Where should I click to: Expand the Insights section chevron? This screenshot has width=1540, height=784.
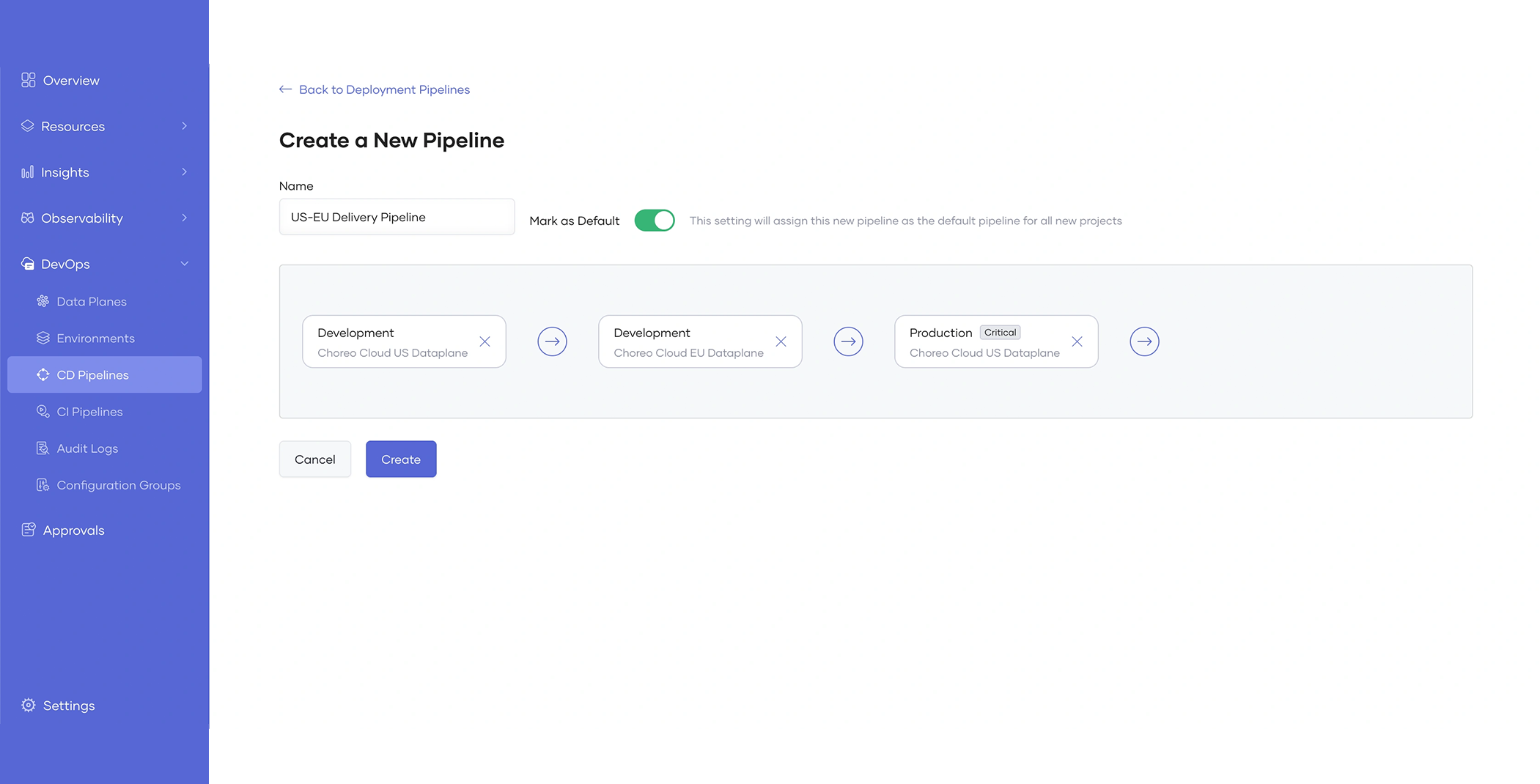point(184,172)
